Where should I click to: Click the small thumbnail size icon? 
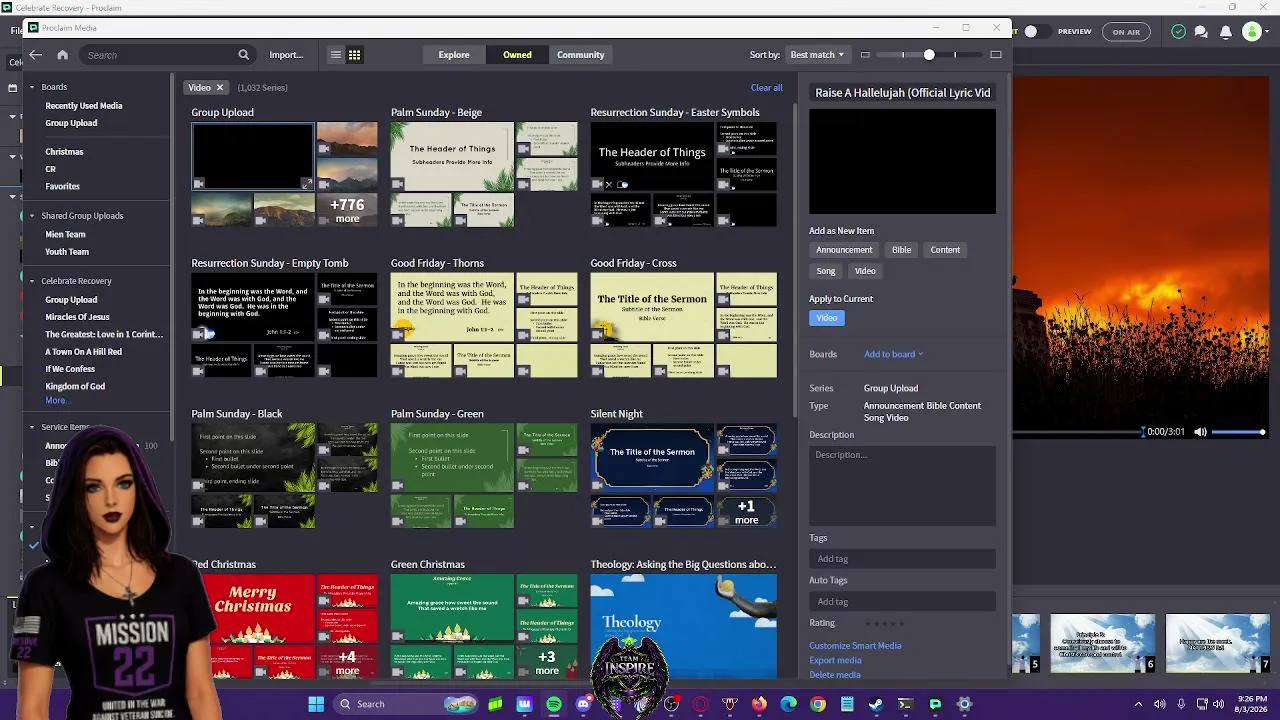pyautogui.click(x=865, y=55)
